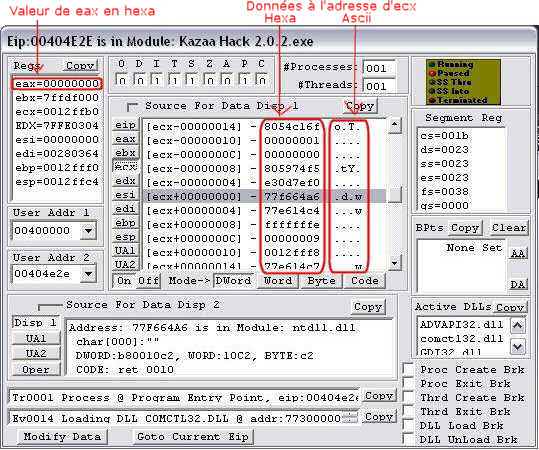
Task: Click the Goto Current Eip button
Action: pos(192,437)
